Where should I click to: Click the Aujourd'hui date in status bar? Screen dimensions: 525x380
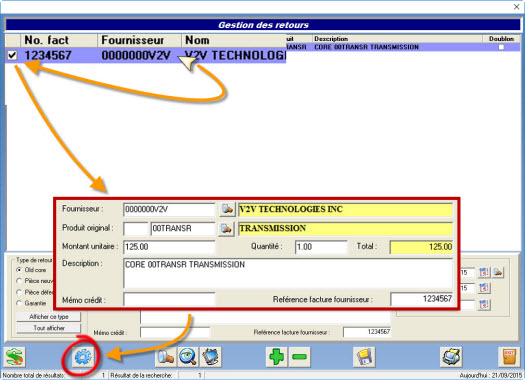(x=490, y=376)
